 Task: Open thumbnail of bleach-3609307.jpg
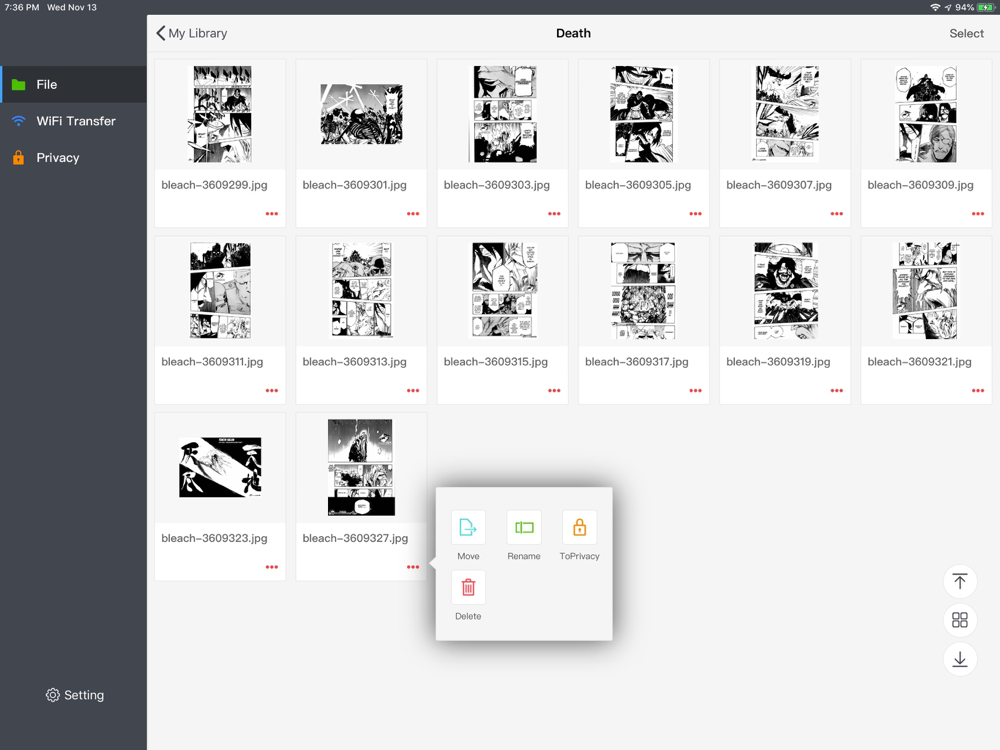point(786,114)
